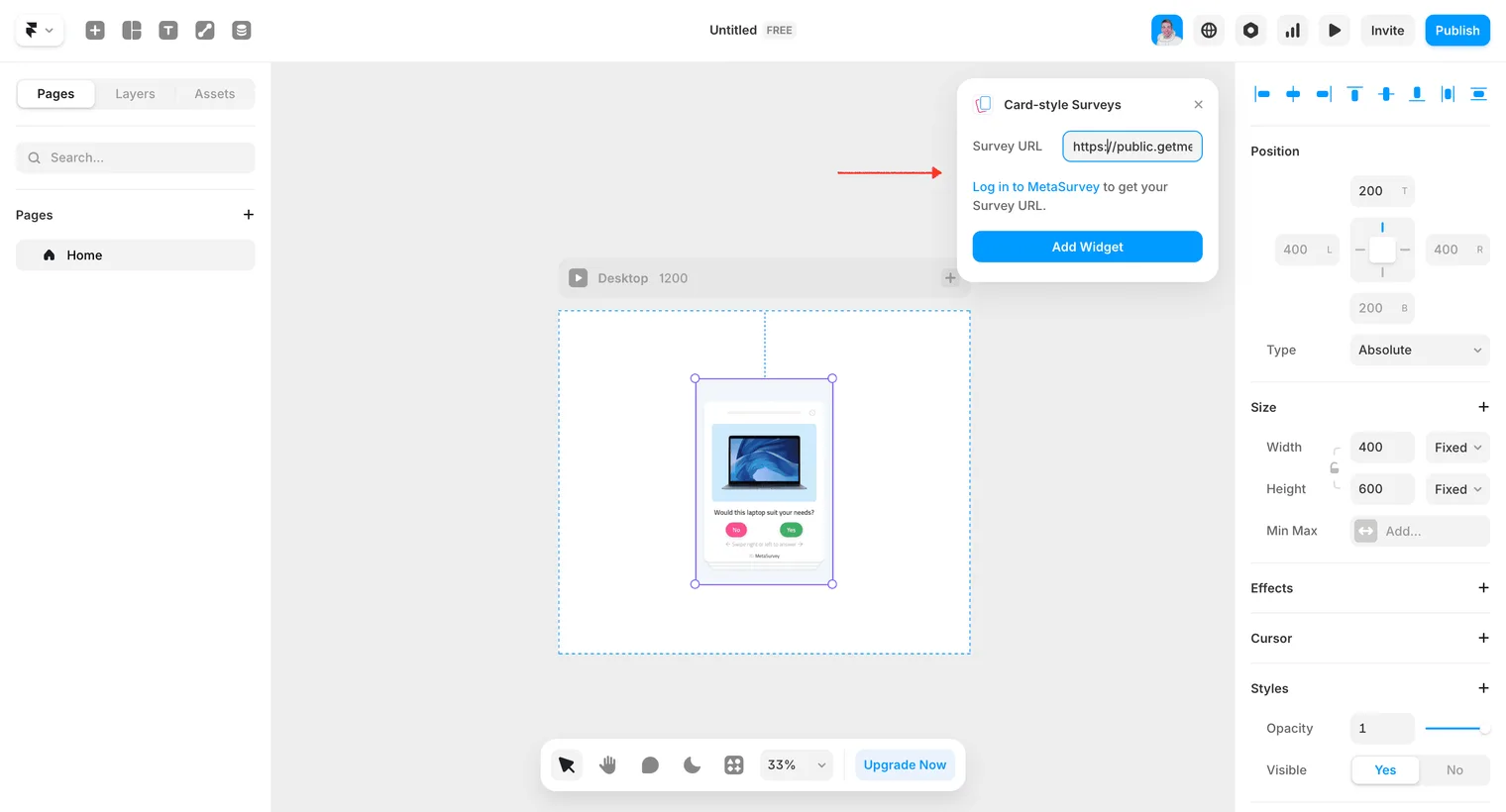Adjust the Opacity slider

(x=1457, y=729)
